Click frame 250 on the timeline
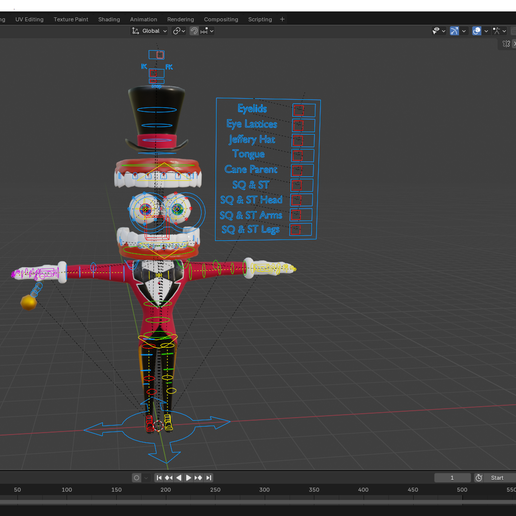This screenshot has height=516, width=516. (x=215, y=490)
